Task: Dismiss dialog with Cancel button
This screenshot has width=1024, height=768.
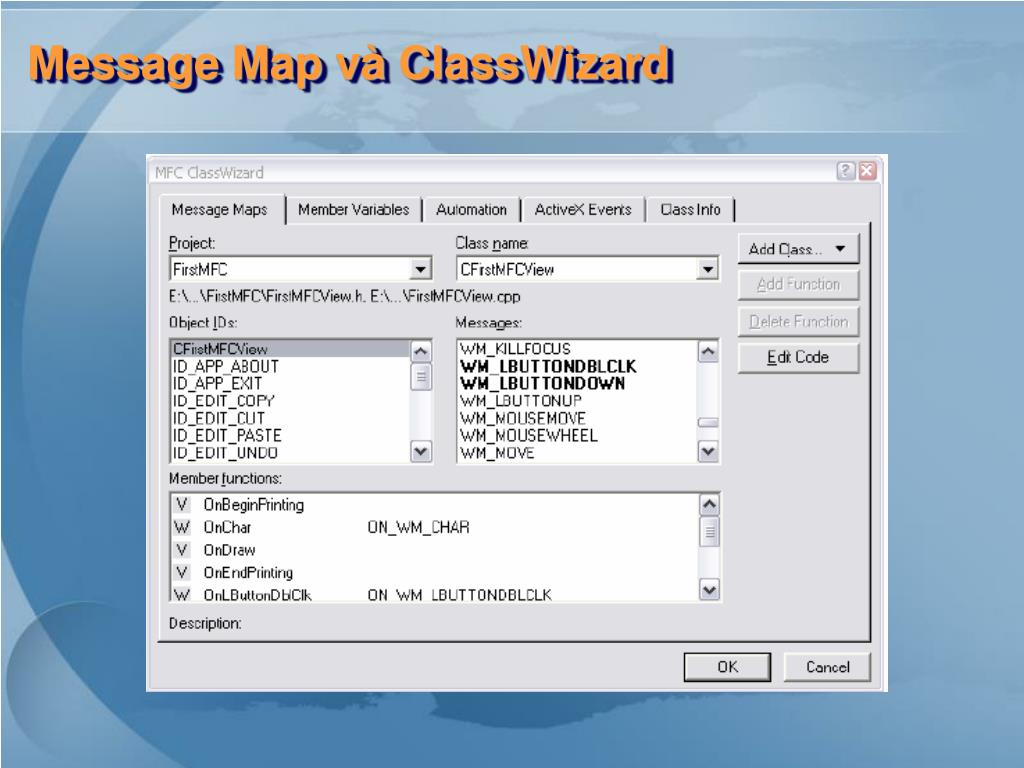Action: click(827, 667)
